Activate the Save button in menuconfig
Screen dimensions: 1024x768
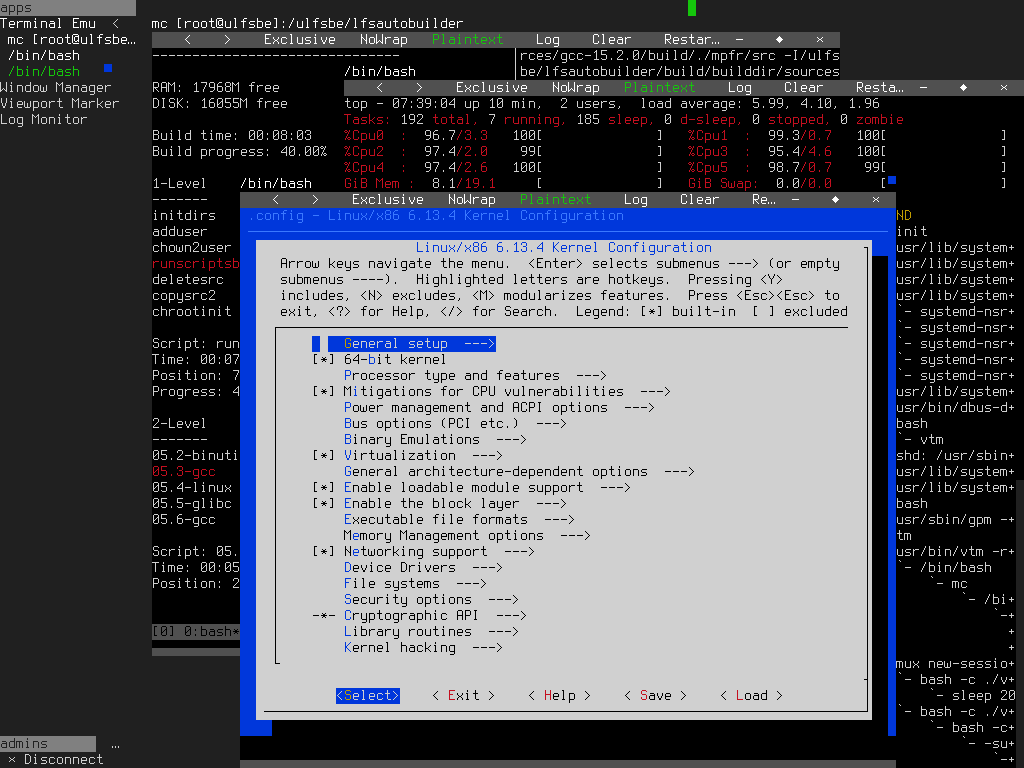654,695
